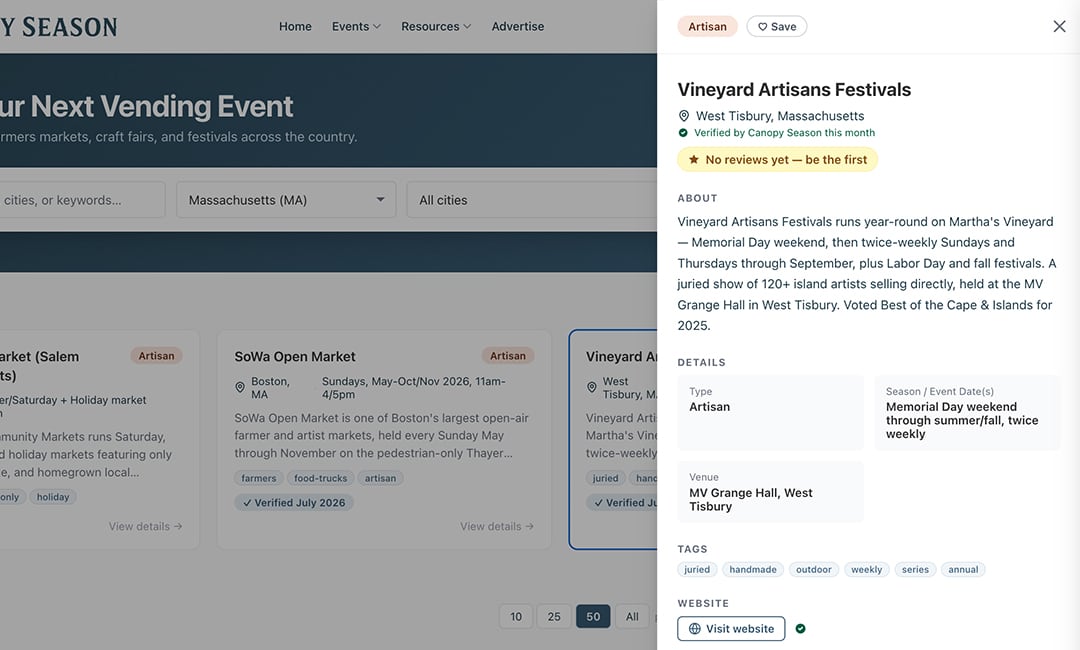Click the Artisan badge on the Salem market card

pos(156,355)
